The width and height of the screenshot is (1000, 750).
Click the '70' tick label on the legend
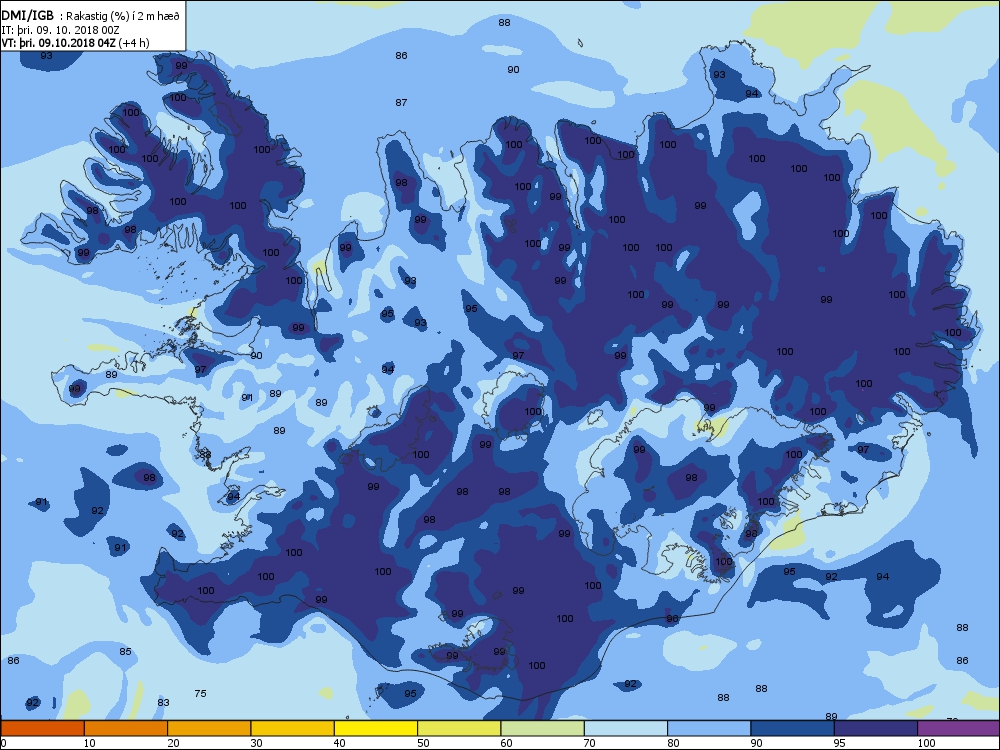tap(590, 743)
